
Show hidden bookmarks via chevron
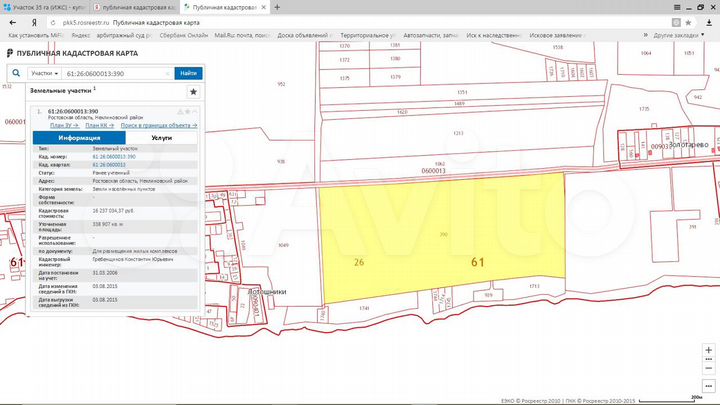click(x=644, y=34)
